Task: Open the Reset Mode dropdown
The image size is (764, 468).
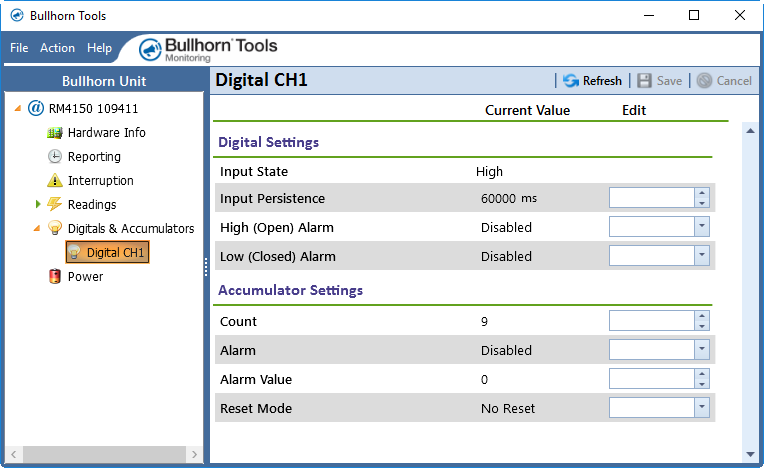Action: coord(702,407)
